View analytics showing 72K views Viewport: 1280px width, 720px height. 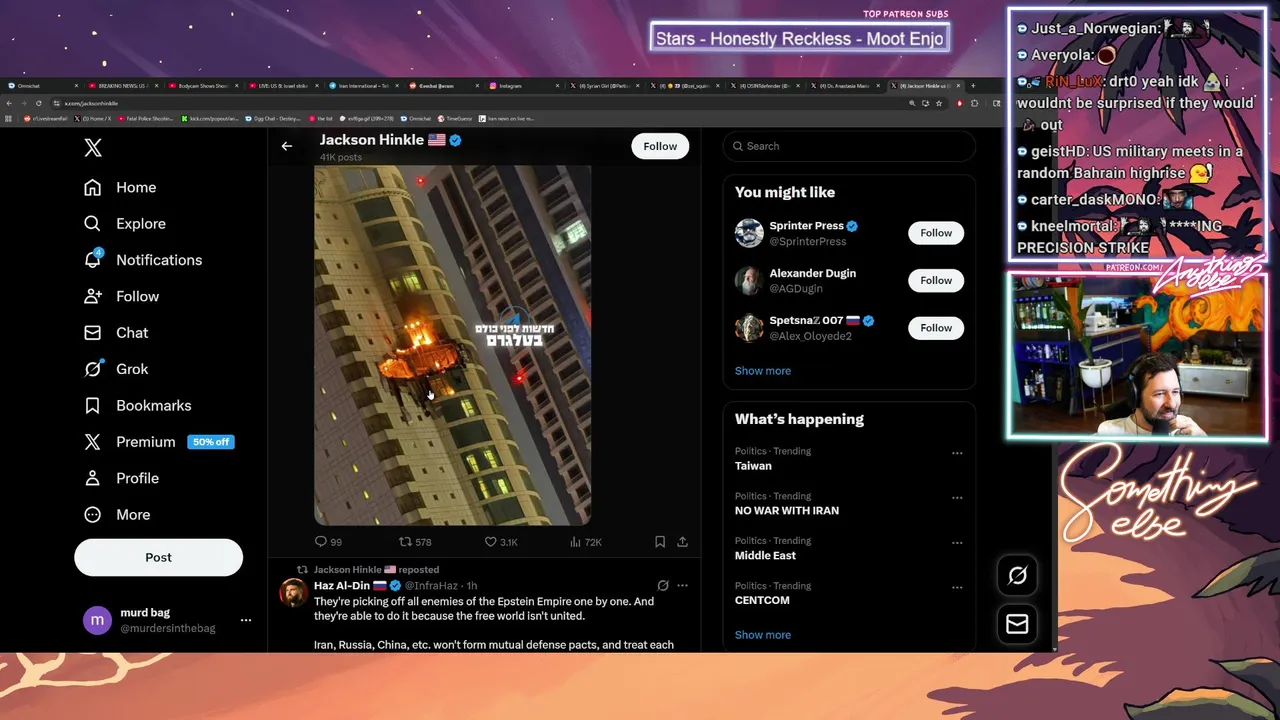[585, 542]
